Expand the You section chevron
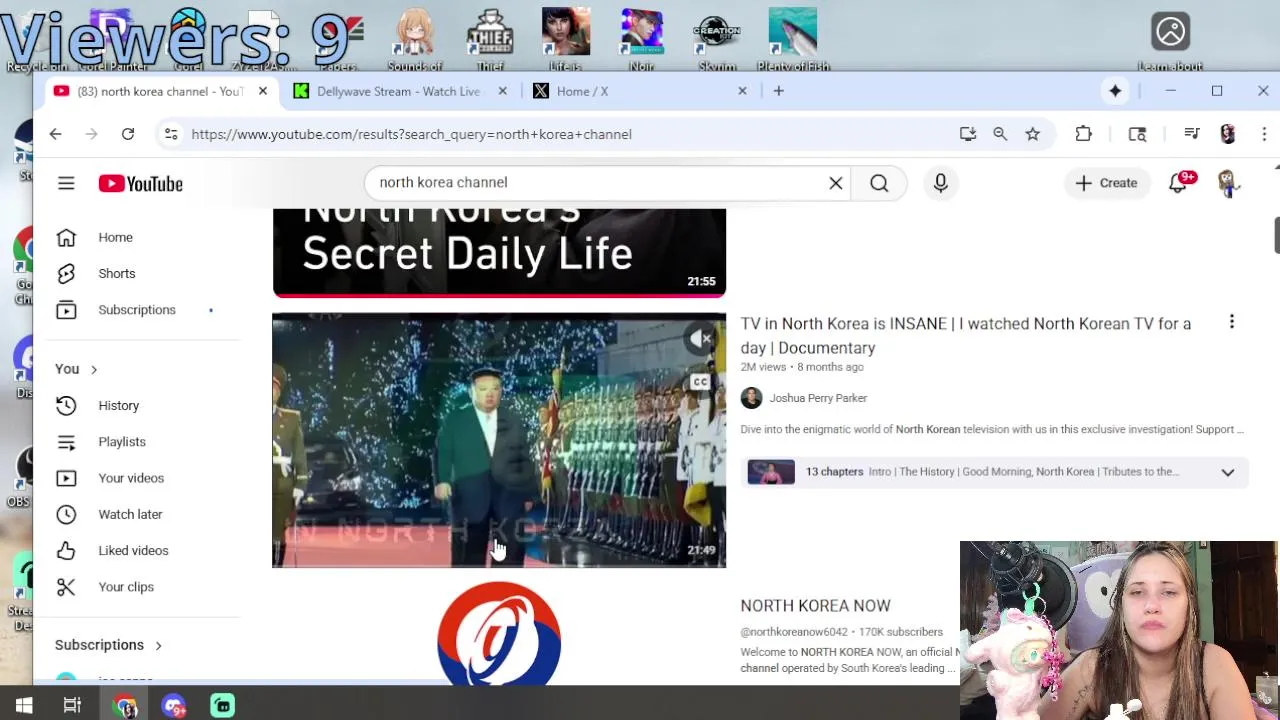The width and height of the screenshot is (1280, 720). 94,370
